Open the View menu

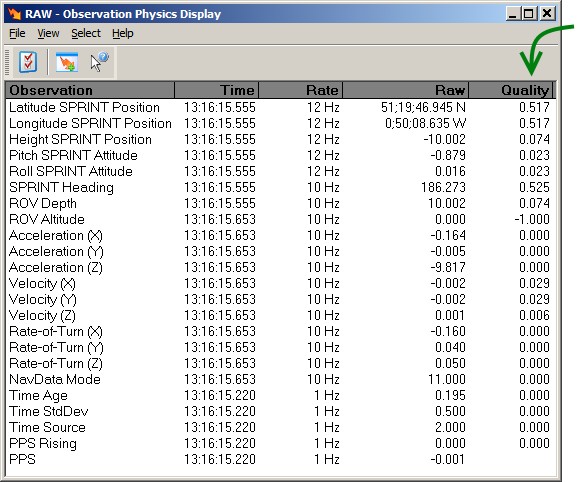pos(48,33)
